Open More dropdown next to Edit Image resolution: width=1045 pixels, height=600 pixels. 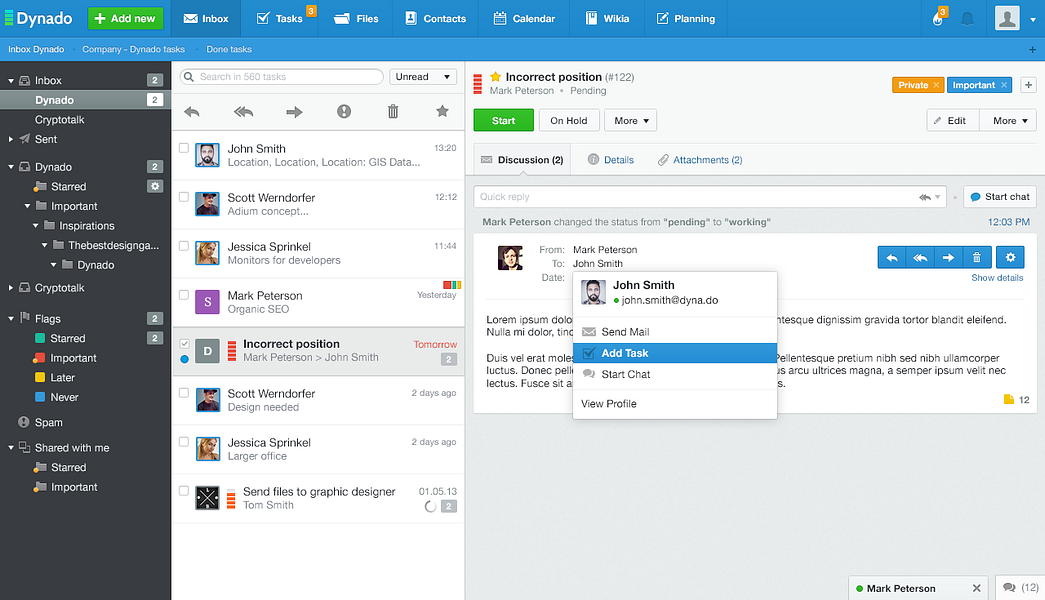(1009, 121)
